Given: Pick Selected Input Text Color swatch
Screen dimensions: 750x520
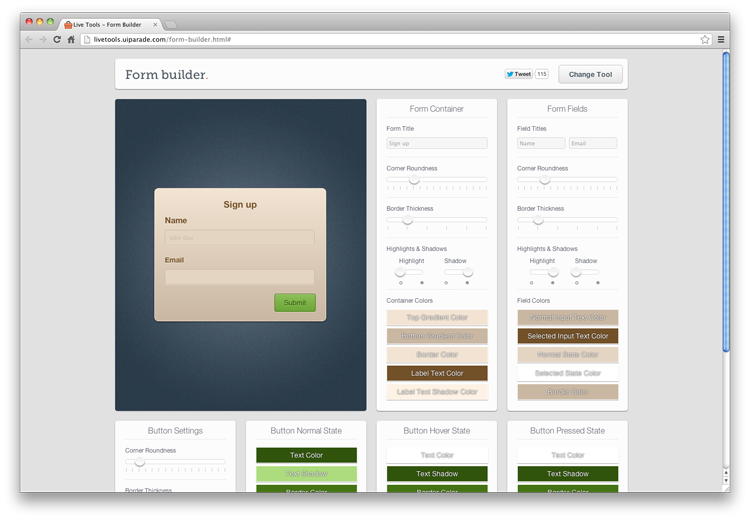Looking at the screenshot, I should tap(567, 336).
